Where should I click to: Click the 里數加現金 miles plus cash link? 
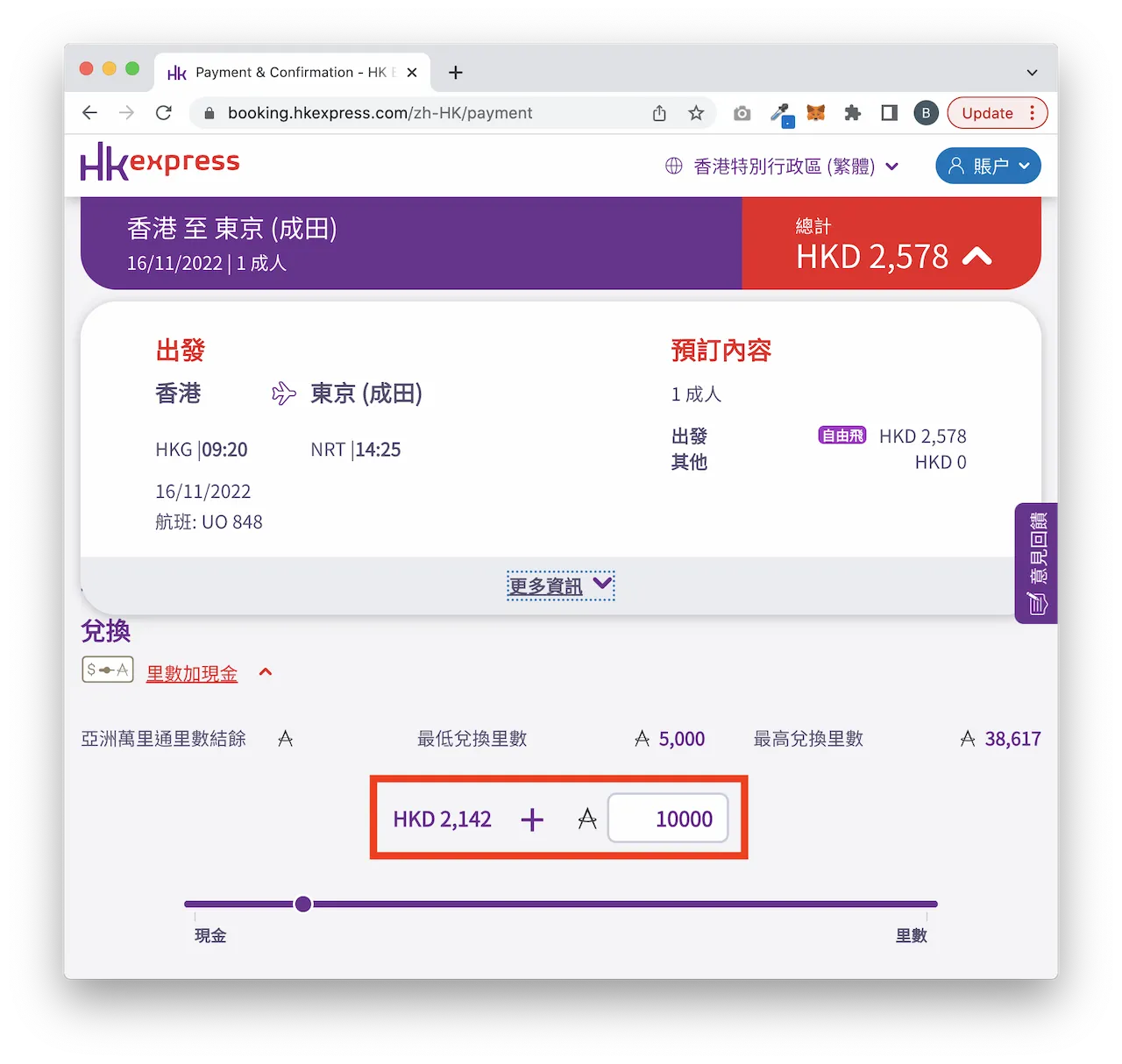[x=191, y=674]
